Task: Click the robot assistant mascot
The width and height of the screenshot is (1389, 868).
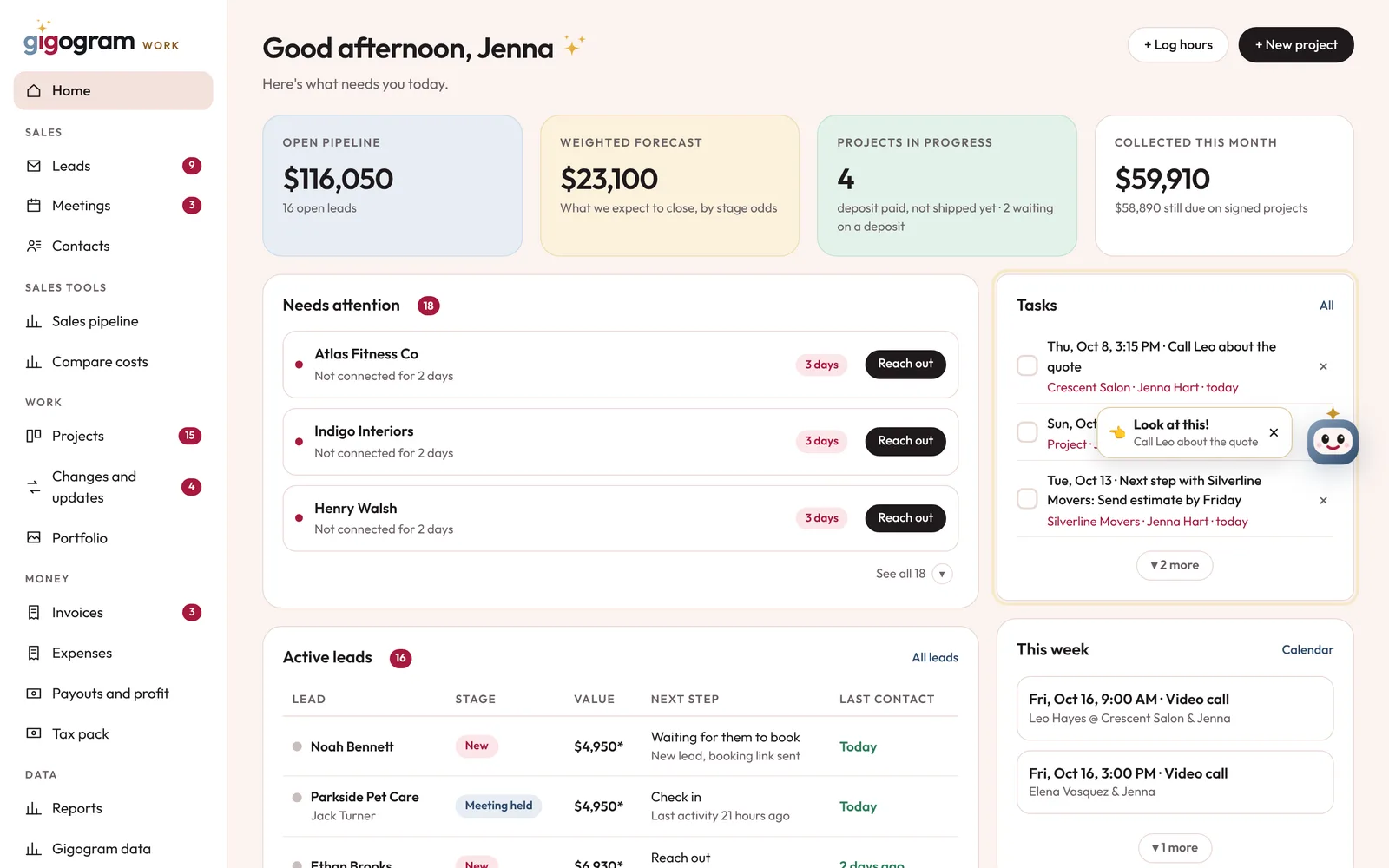Action: click(x=1333, y=441)
